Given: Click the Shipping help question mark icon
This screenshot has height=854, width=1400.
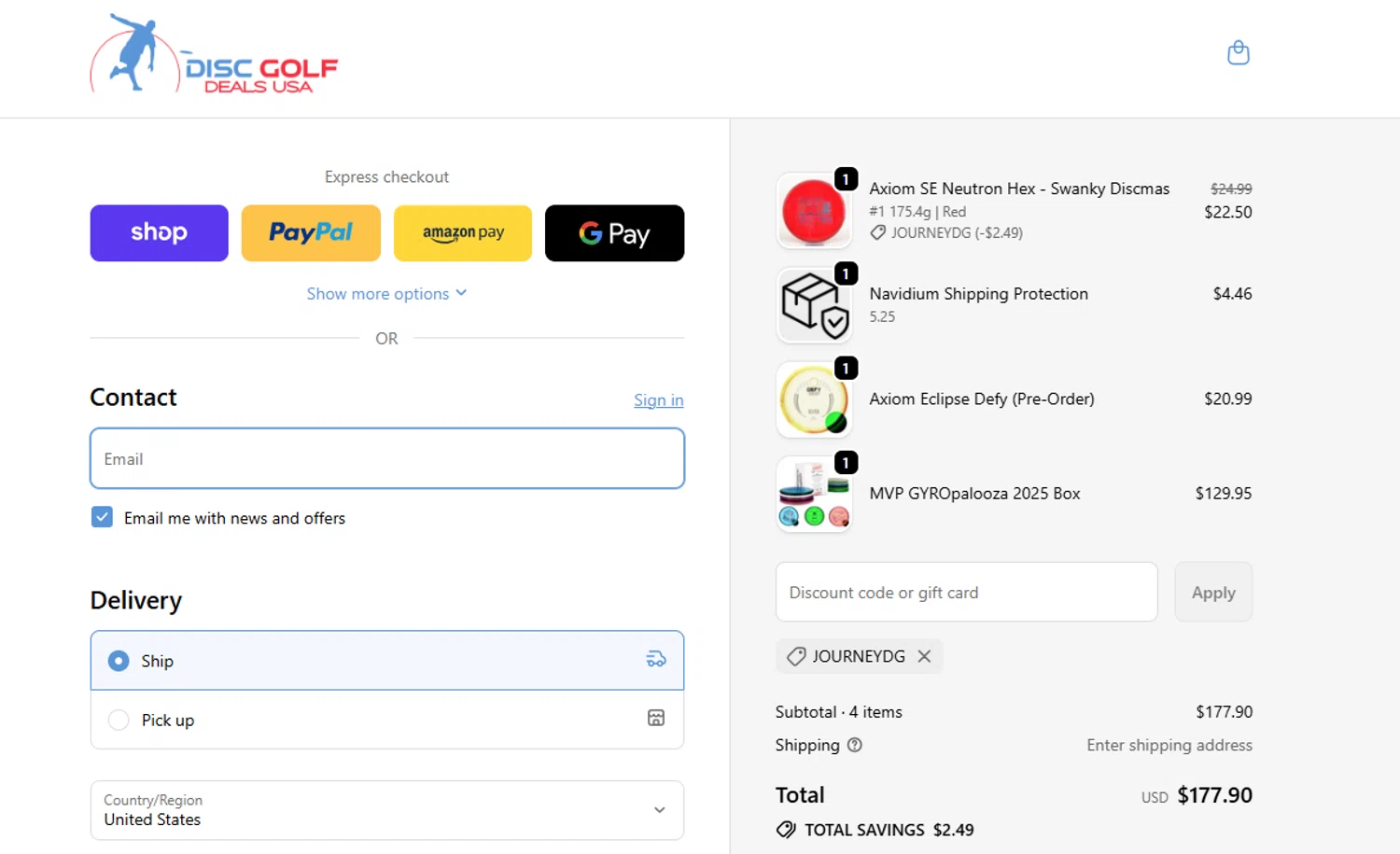Looking at the screenshot, I should click(855, 745).
